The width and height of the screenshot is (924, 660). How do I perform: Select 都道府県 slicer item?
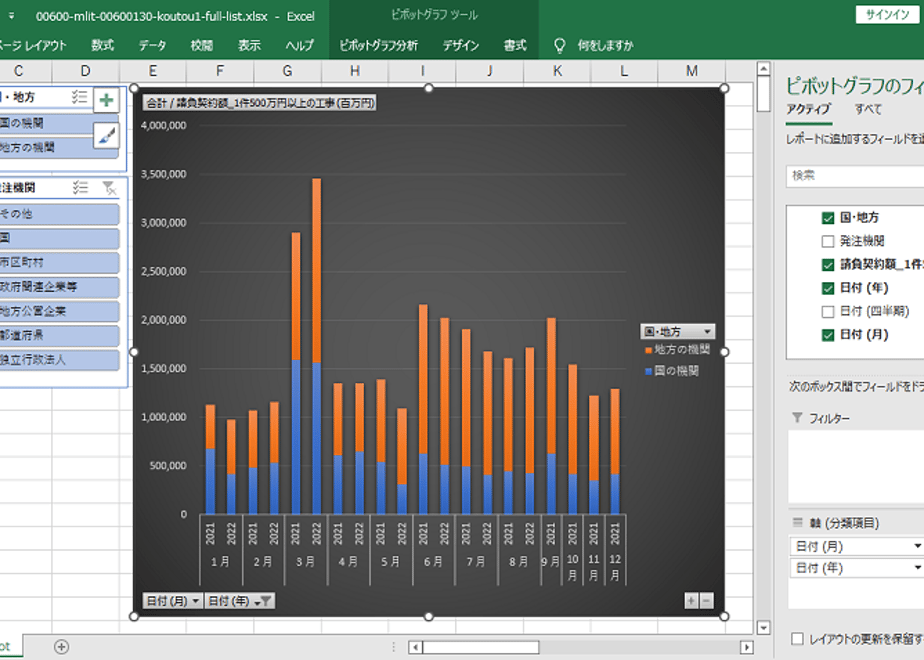pyautogui.click(x=59, y=335)
